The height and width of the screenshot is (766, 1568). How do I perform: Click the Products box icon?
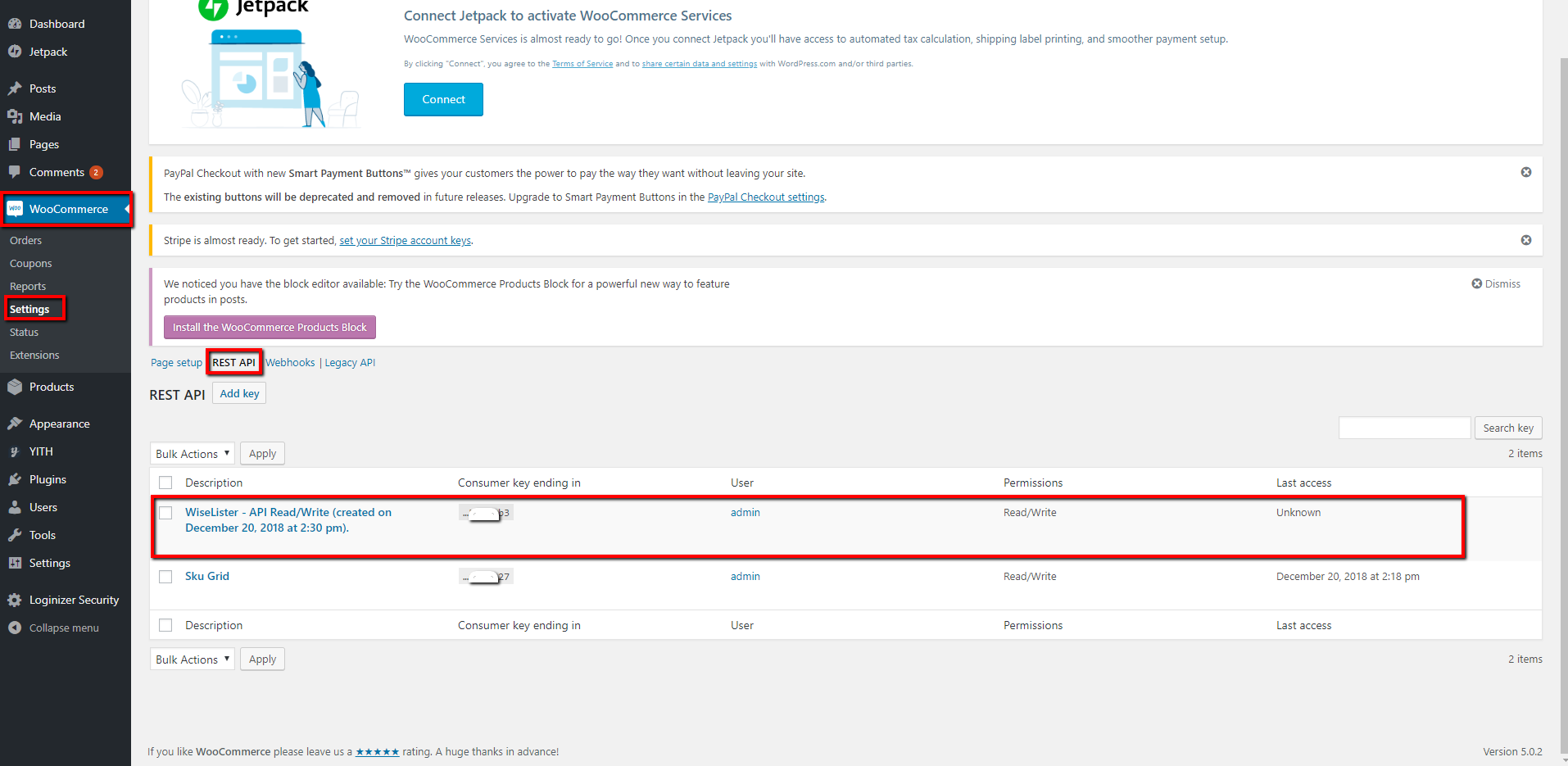pos(15,387)
